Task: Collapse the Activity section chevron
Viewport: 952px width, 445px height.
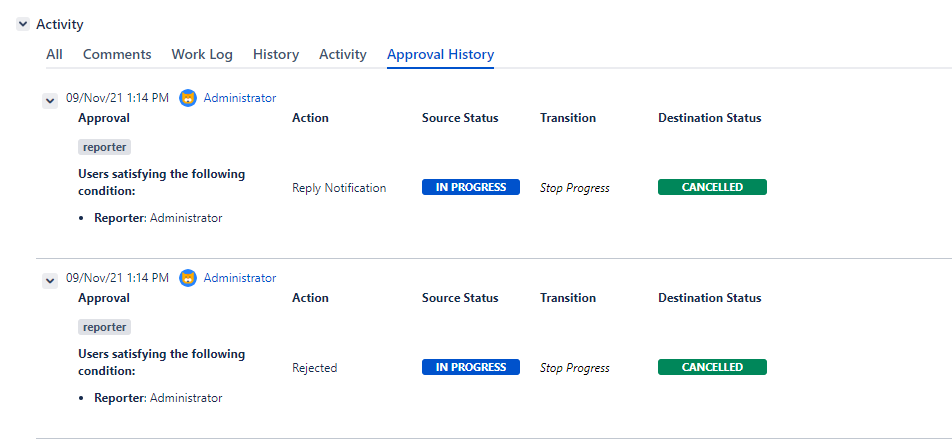Action: coord(23,24)
